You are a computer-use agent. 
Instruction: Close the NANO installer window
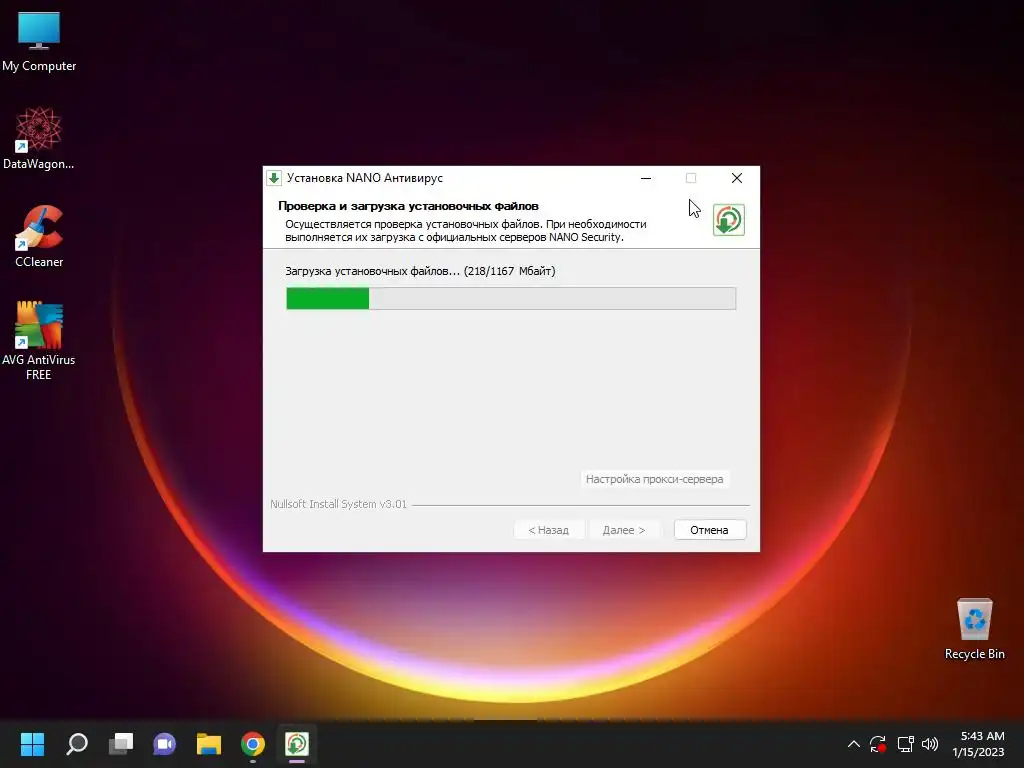click(x=737, y=178)
